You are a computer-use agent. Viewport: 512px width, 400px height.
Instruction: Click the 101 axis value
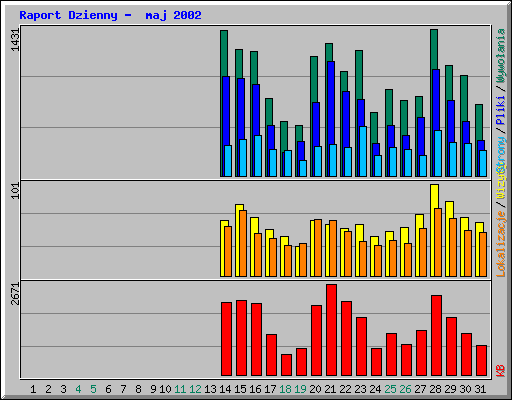(x=15, y=191)
